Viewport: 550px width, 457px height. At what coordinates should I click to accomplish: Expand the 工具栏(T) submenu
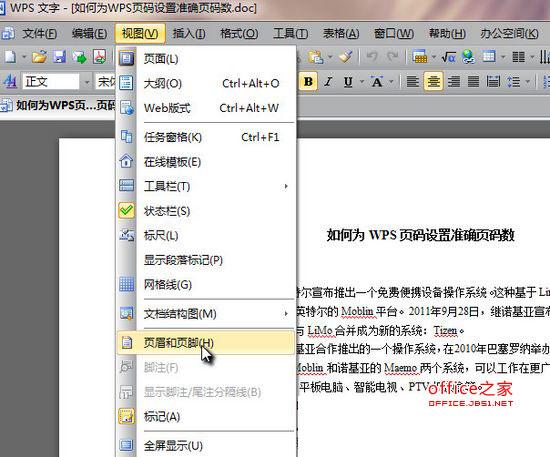(x=207, y=186)
